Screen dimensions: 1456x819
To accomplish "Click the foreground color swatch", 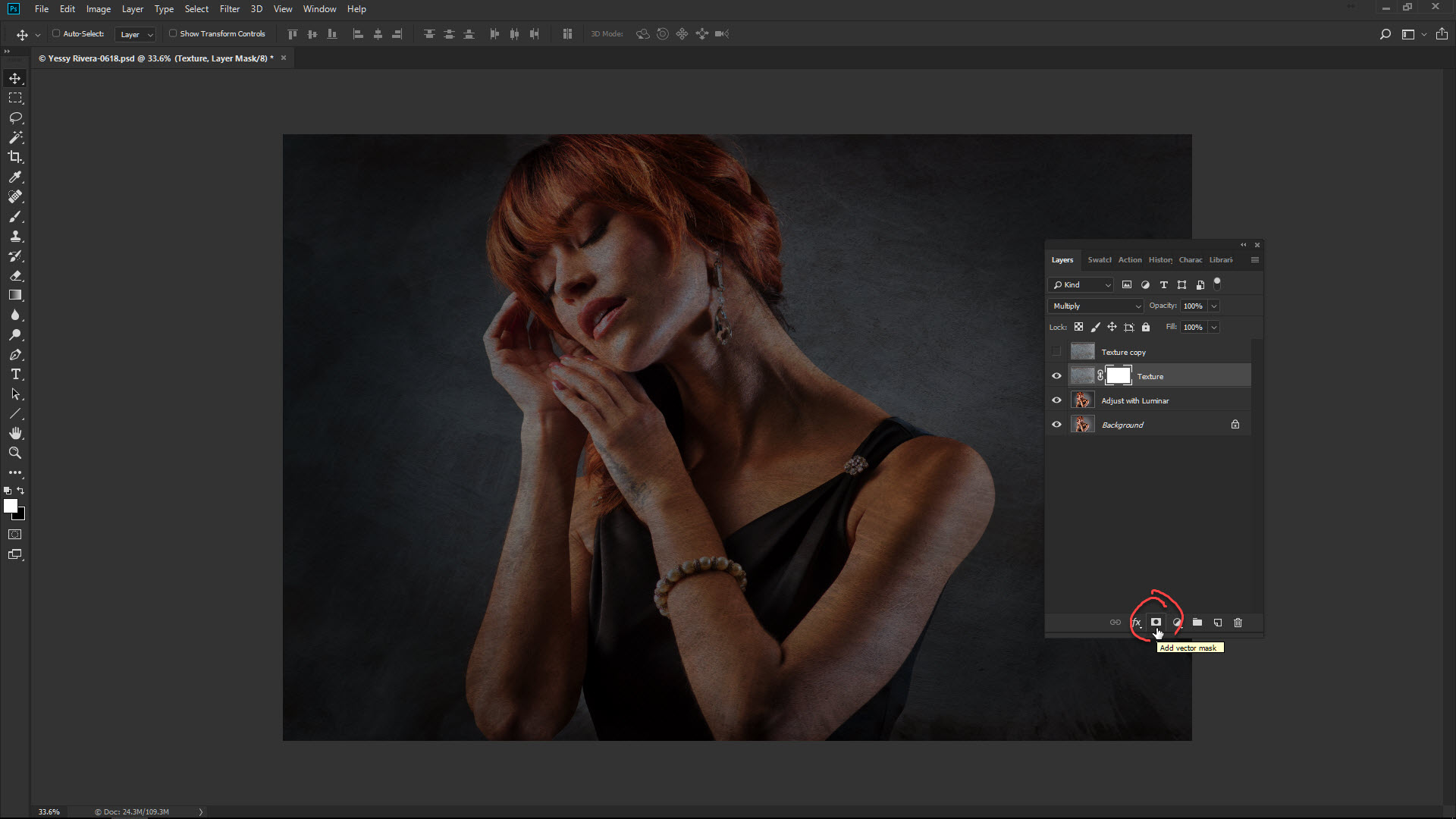I will (11, 506).
